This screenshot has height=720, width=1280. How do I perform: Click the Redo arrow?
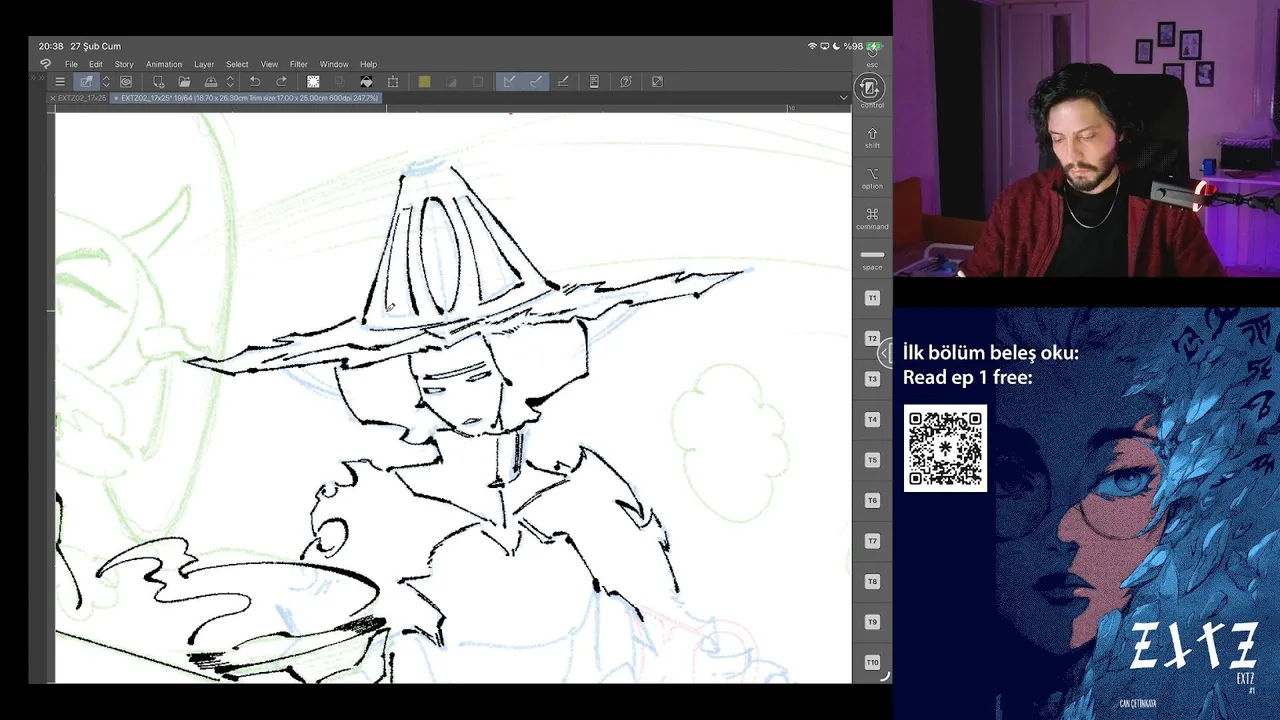[281, 82]
